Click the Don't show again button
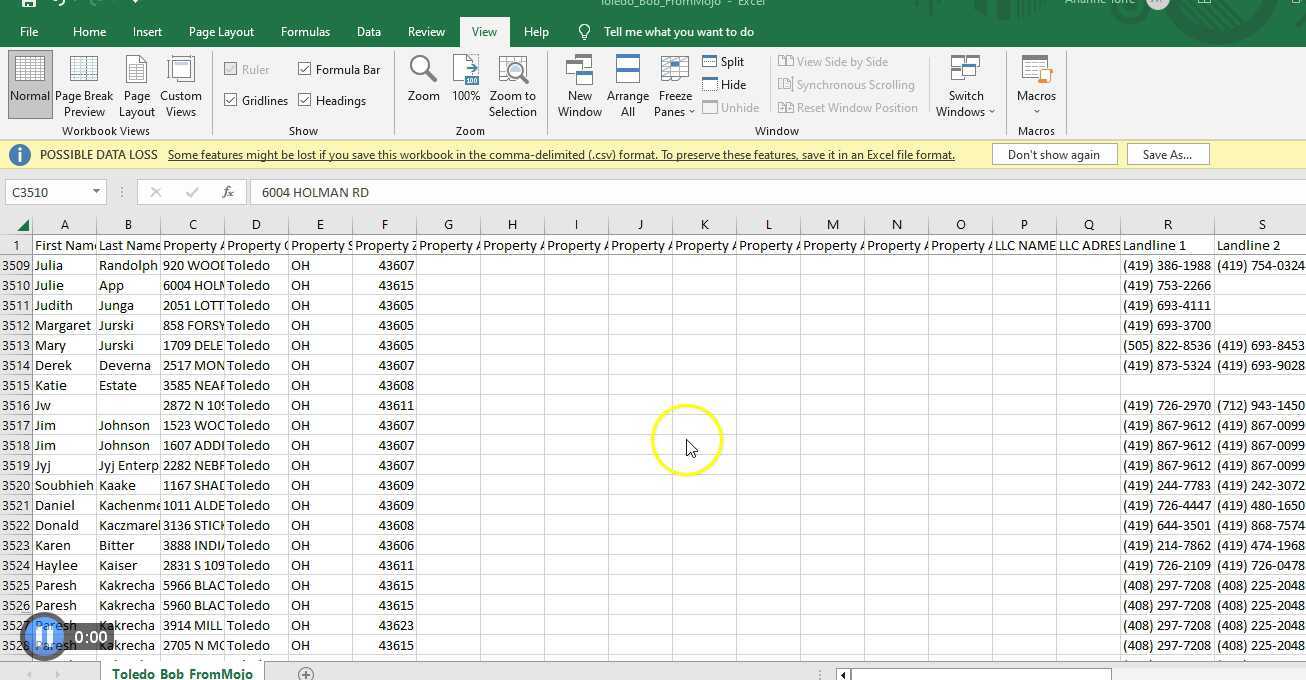 point(1054,154)
